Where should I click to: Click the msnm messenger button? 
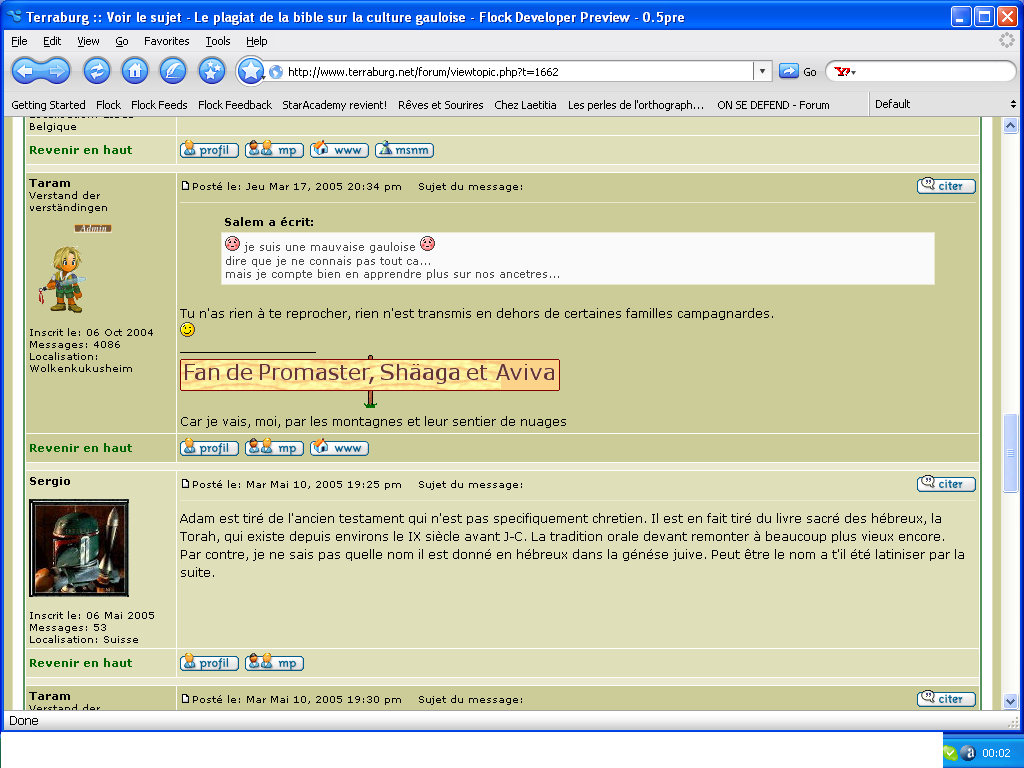pos(404,150)
